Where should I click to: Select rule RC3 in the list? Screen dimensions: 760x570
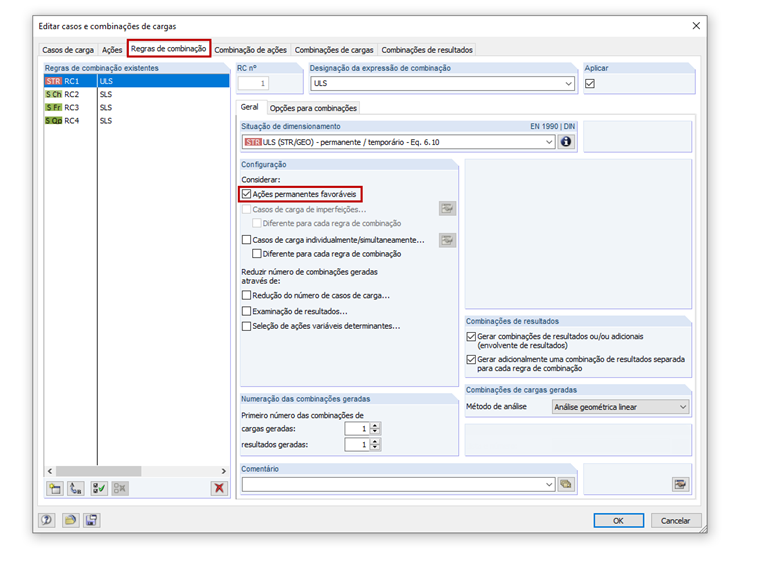click(137, 107)
